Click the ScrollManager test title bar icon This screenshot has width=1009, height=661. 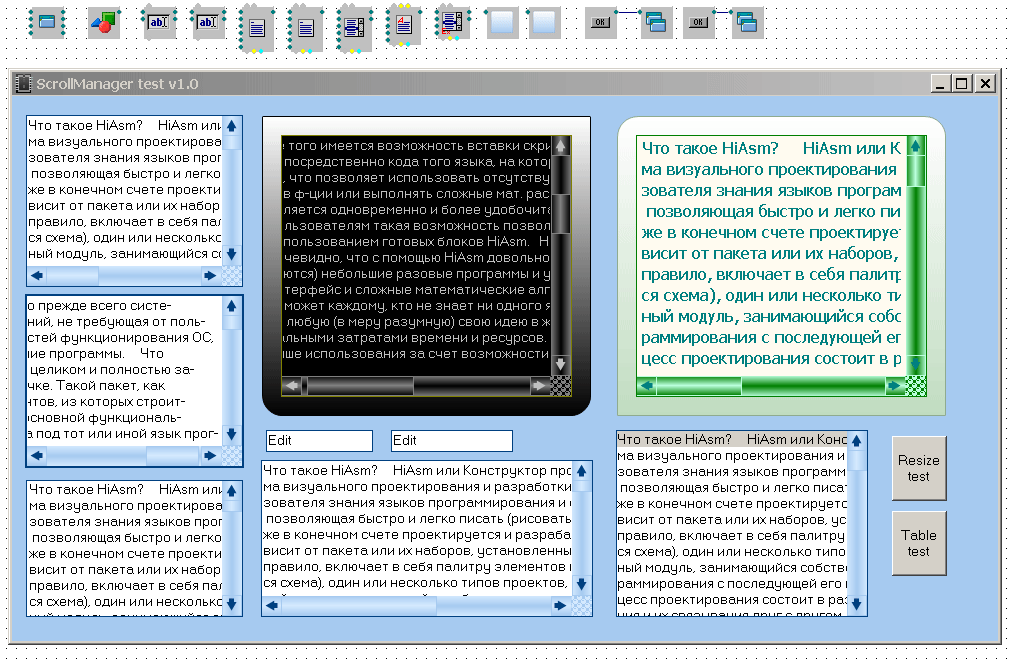pos(23,84)
